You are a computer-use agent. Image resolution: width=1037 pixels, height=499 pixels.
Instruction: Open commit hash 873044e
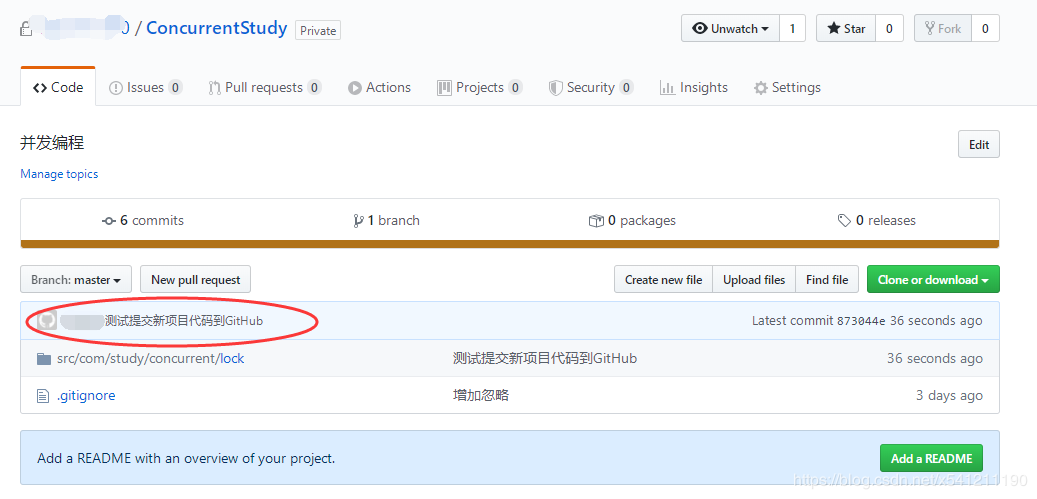pos(861,321)
